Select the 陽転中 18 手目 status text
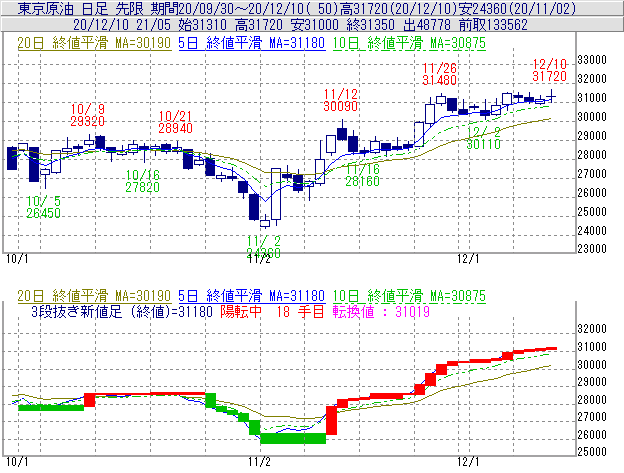 [x=272, y=311]
